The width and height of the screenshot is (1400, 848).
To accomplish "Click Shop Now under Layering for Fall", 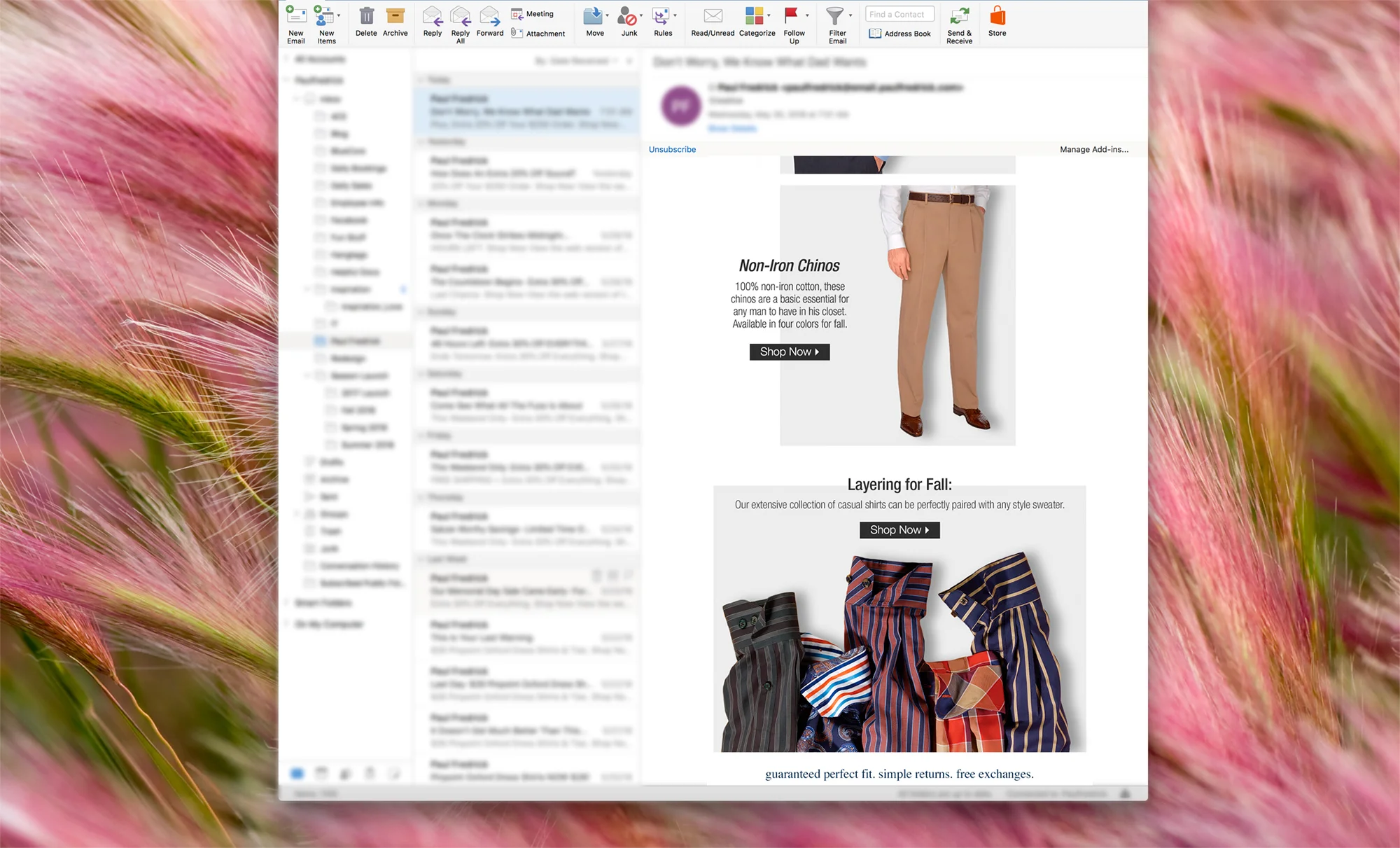I will (x=899, y=530).
